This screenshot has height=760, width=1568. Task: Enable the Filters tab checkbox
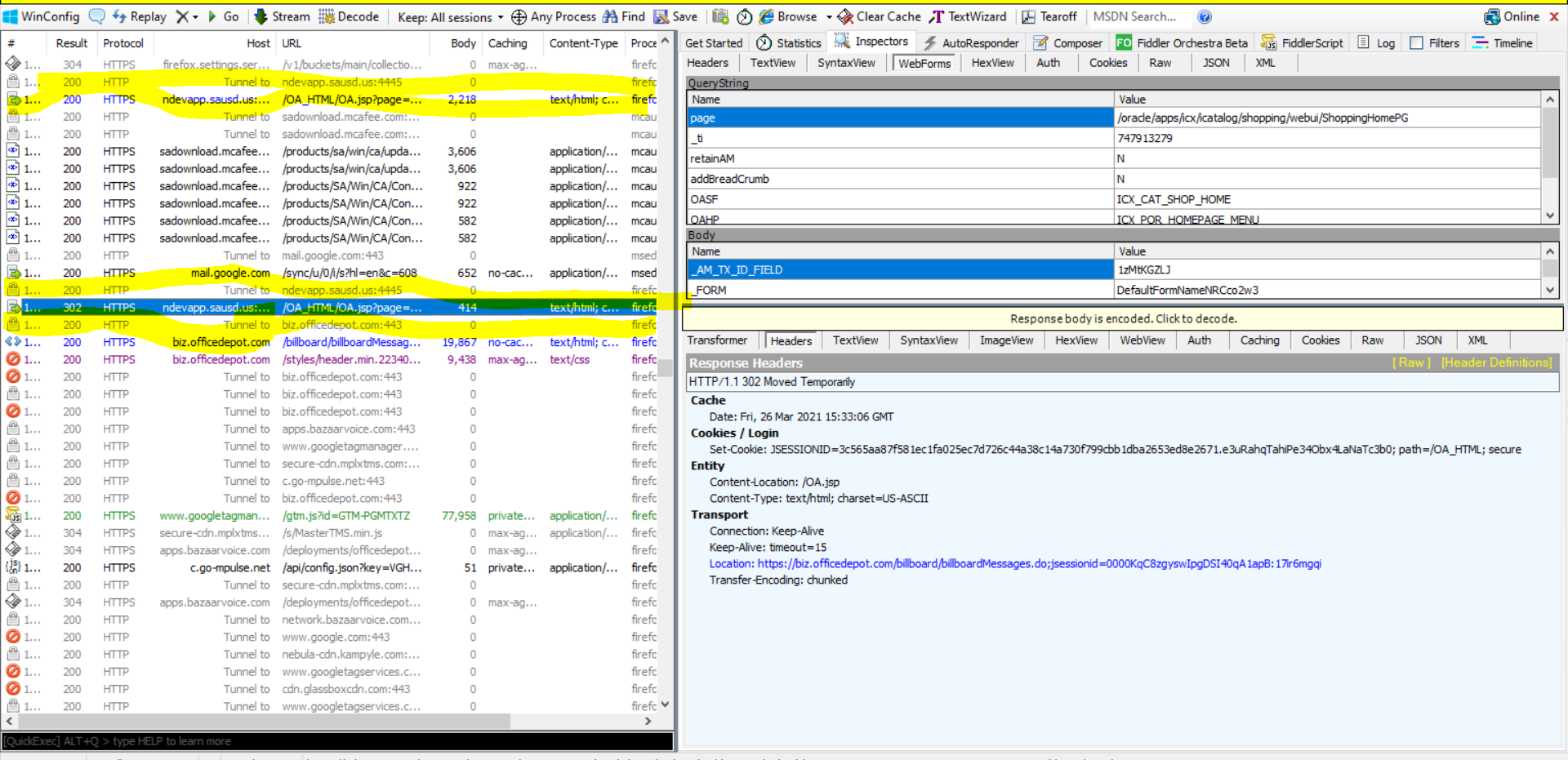(1417, 43)
